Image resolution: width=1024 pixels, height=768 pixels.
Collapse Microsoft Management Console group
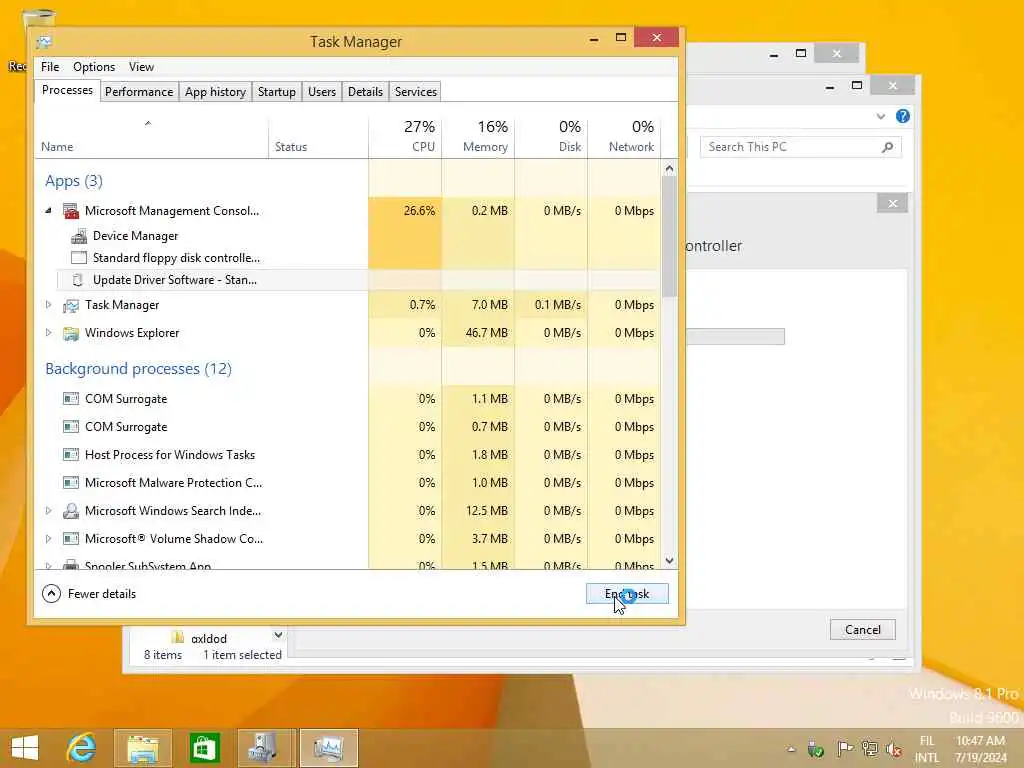tap(48, 210)
